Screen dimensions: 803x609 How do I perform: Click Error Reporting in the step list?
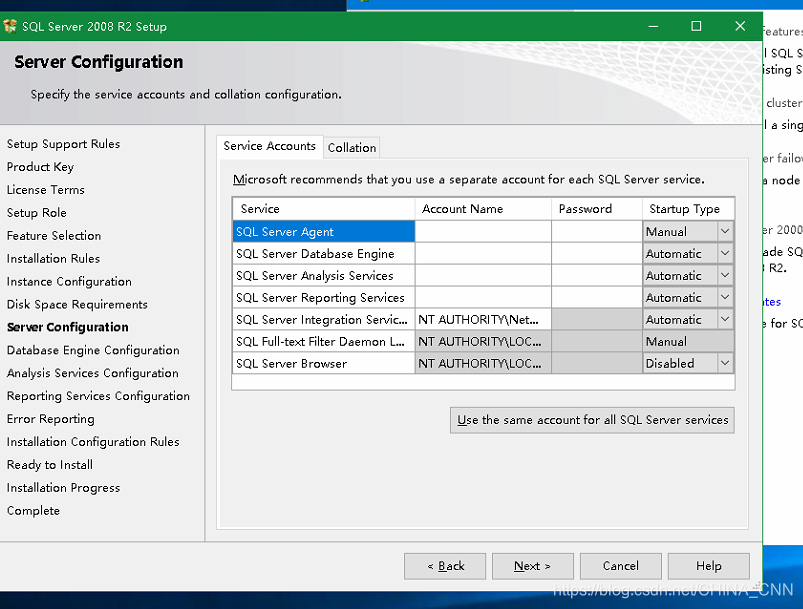51,419
